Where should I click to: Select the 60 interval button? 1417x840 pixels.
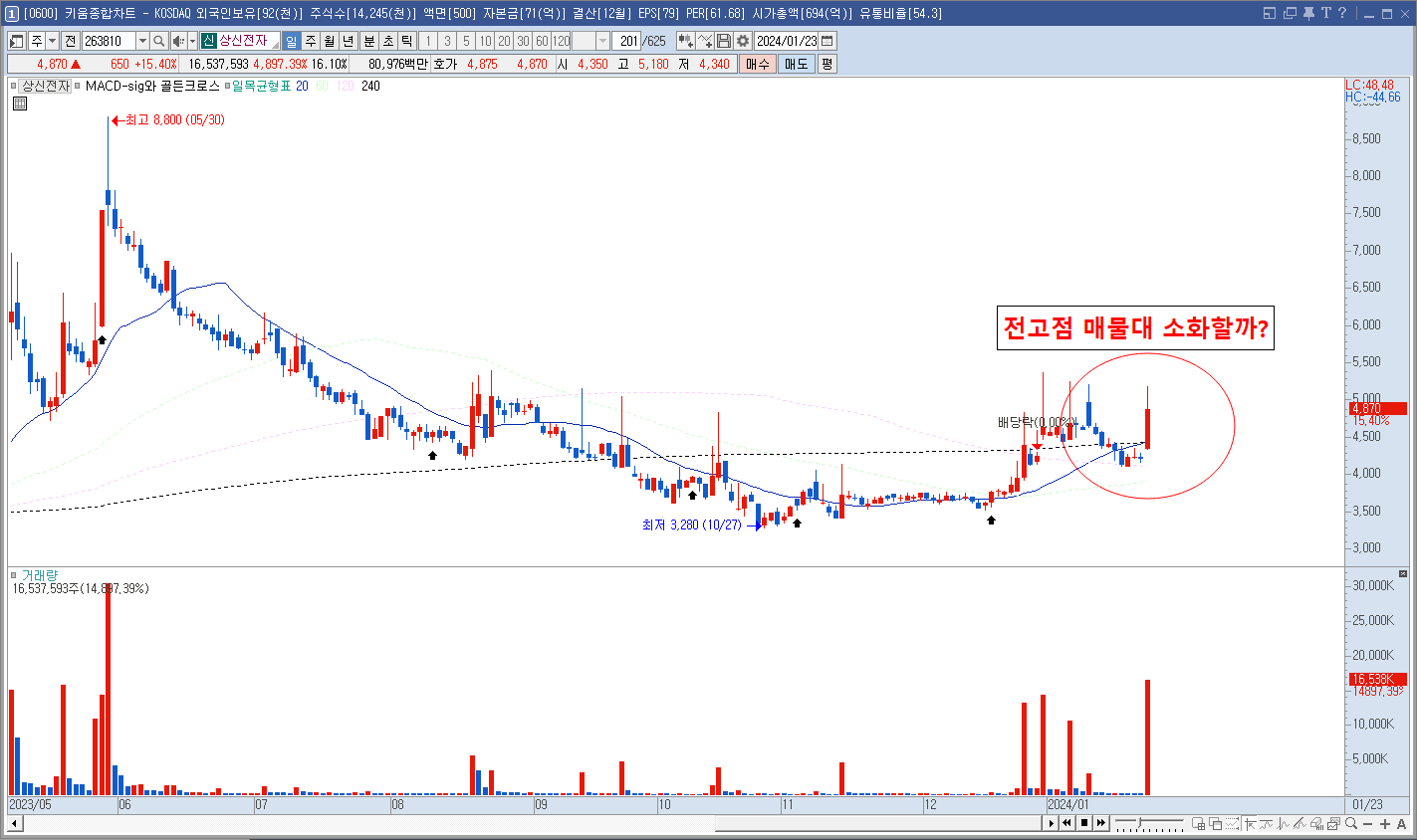click(x=542, y=41)
